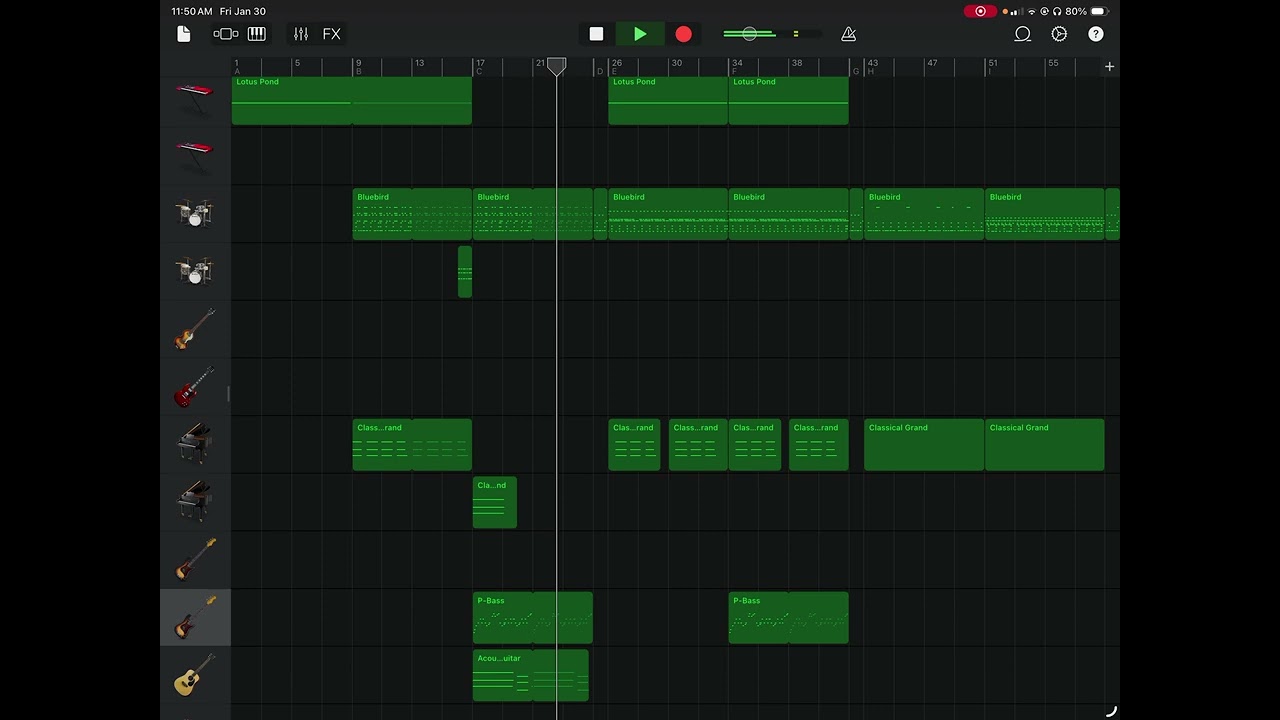Viewport: 1280px width, 720px height.
Task: Select the highlighted P-Bass track icon
Action: point(195,617)
